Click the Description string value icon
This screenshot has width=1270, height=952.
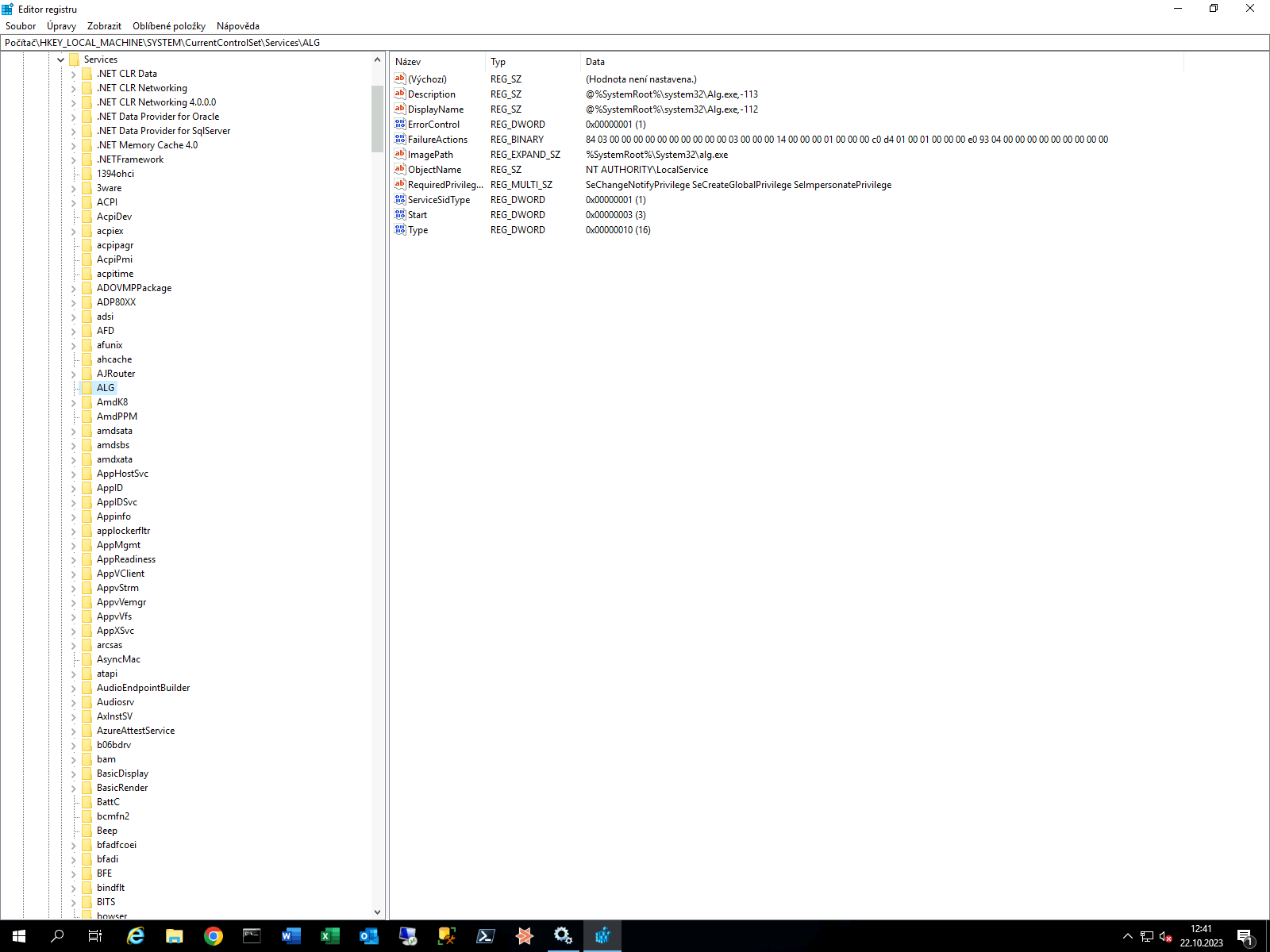tap(400, 94)
